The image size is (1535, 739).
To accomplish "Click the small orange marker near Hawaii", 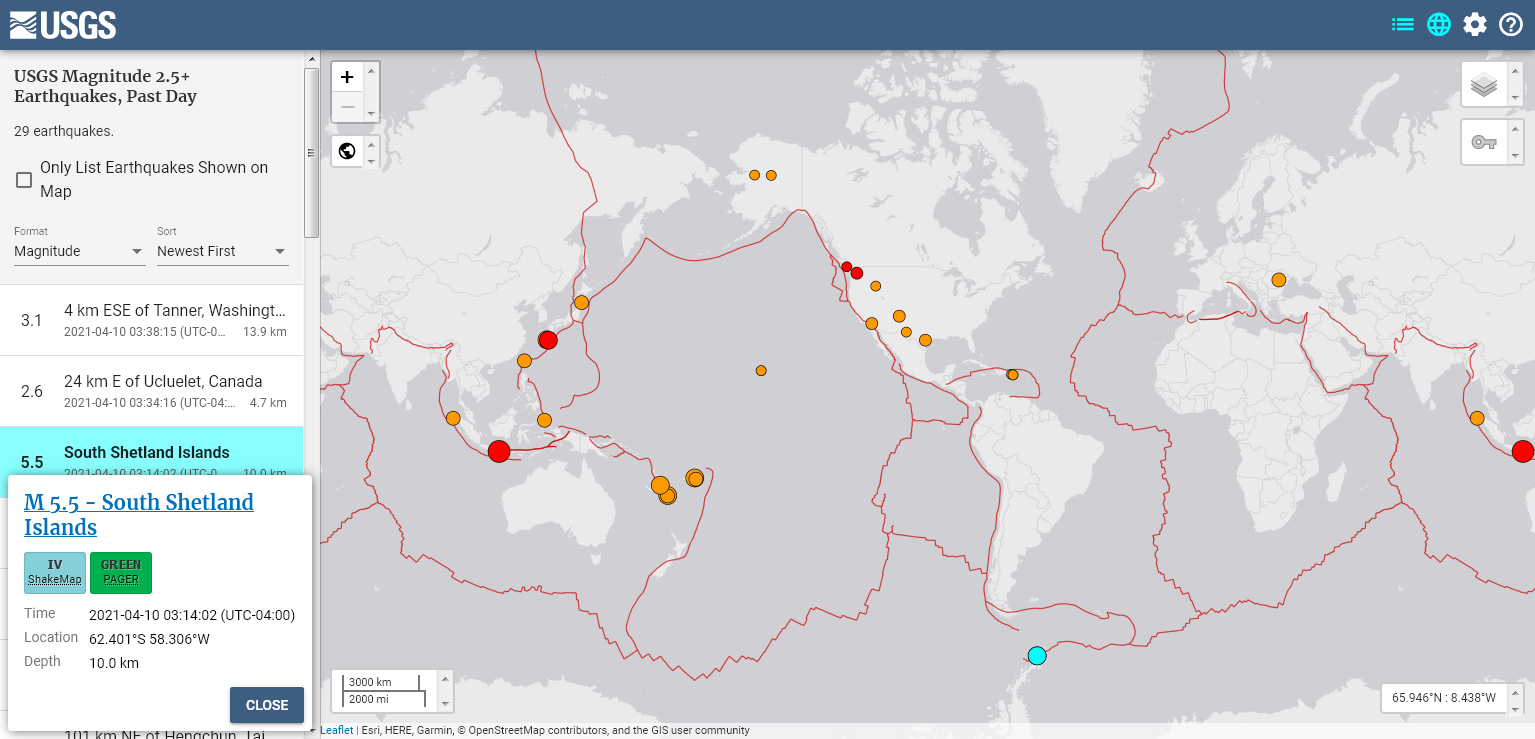I will point(761,370).
